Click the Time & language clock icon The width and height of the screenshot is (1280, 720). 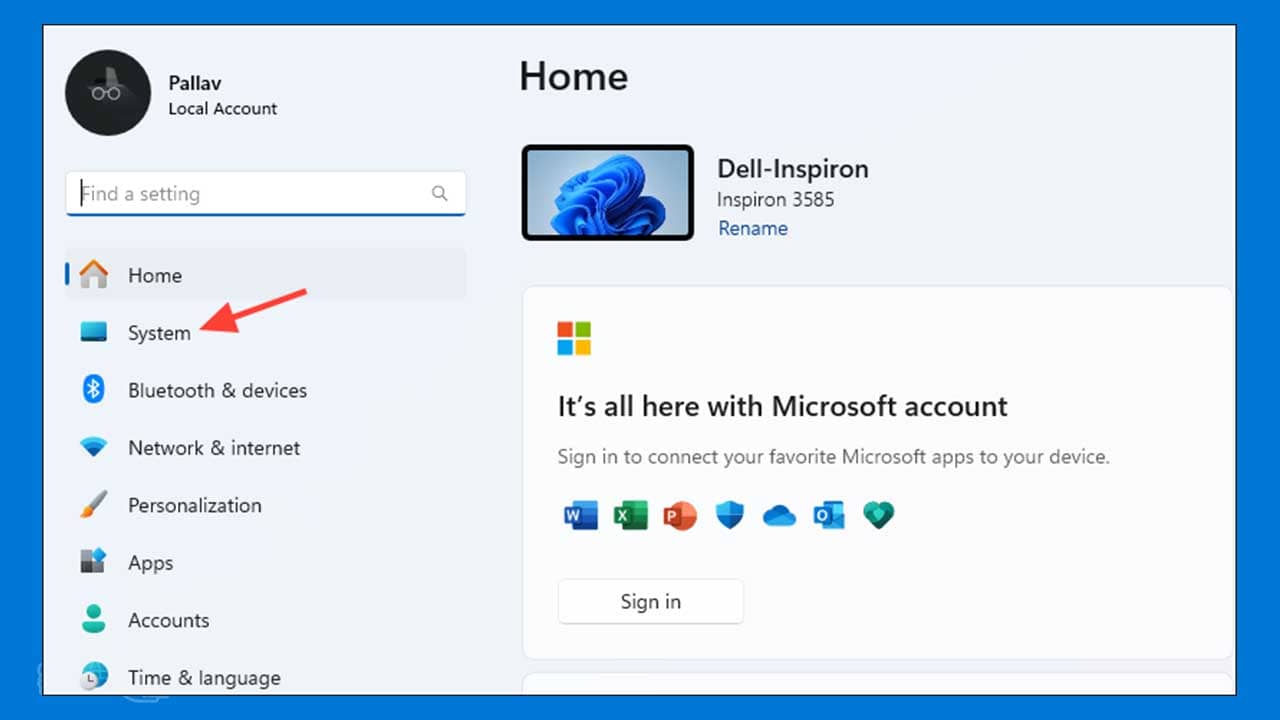click(94, 677)
